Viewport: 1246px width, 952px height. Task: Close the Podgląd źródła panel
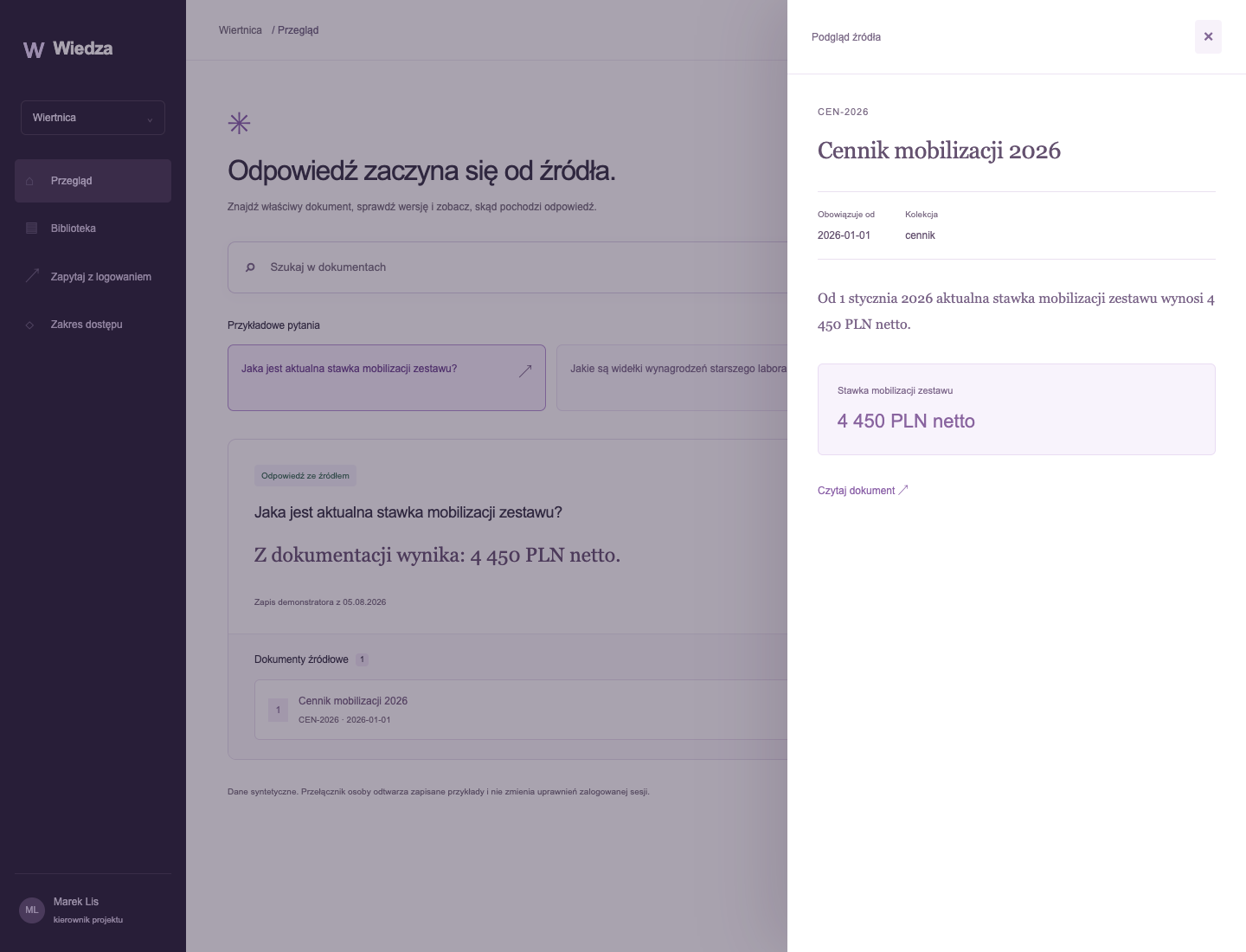pos(1208,36)
